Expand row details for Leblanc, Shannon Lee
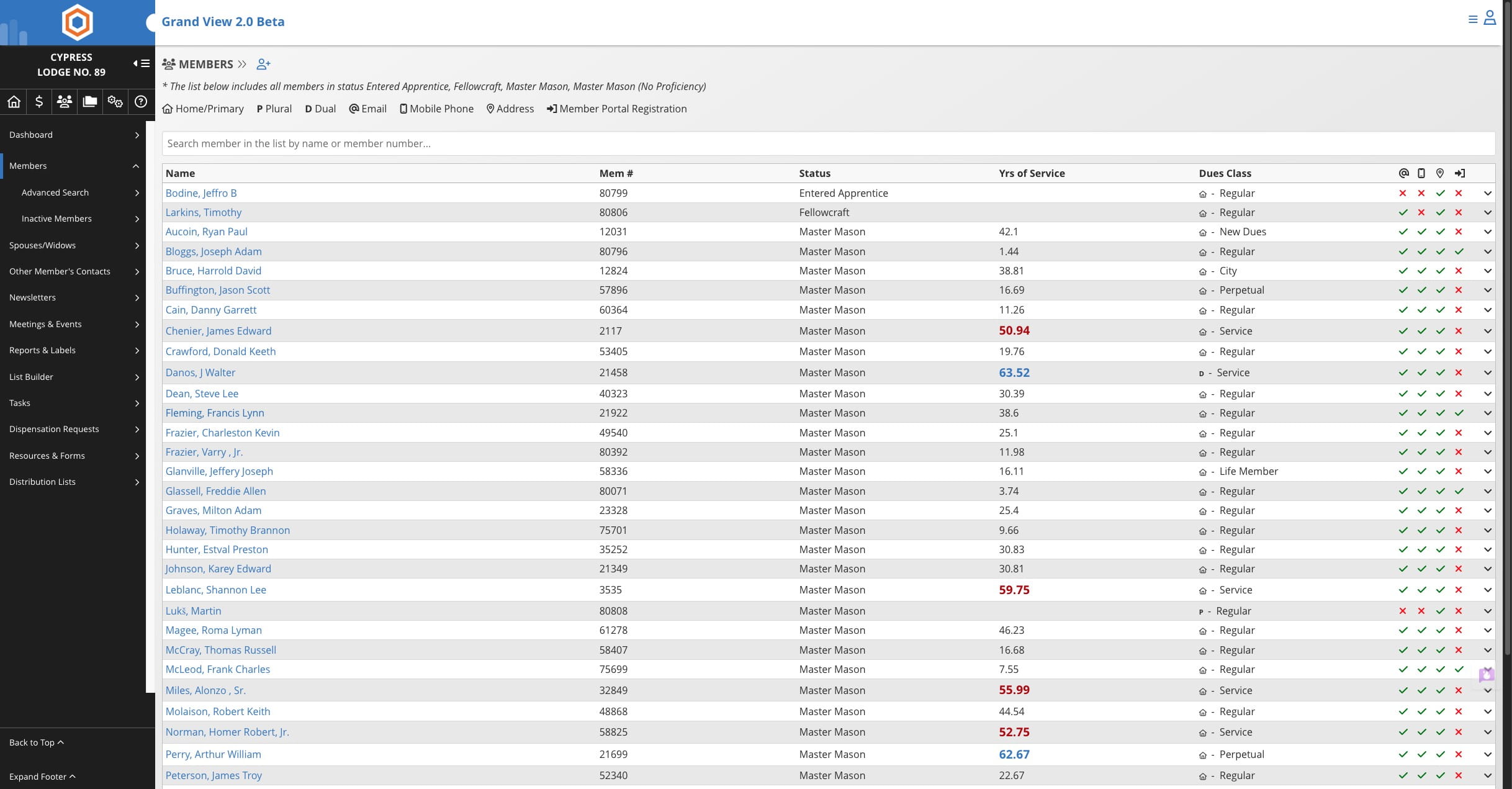 coord(1488,590)
